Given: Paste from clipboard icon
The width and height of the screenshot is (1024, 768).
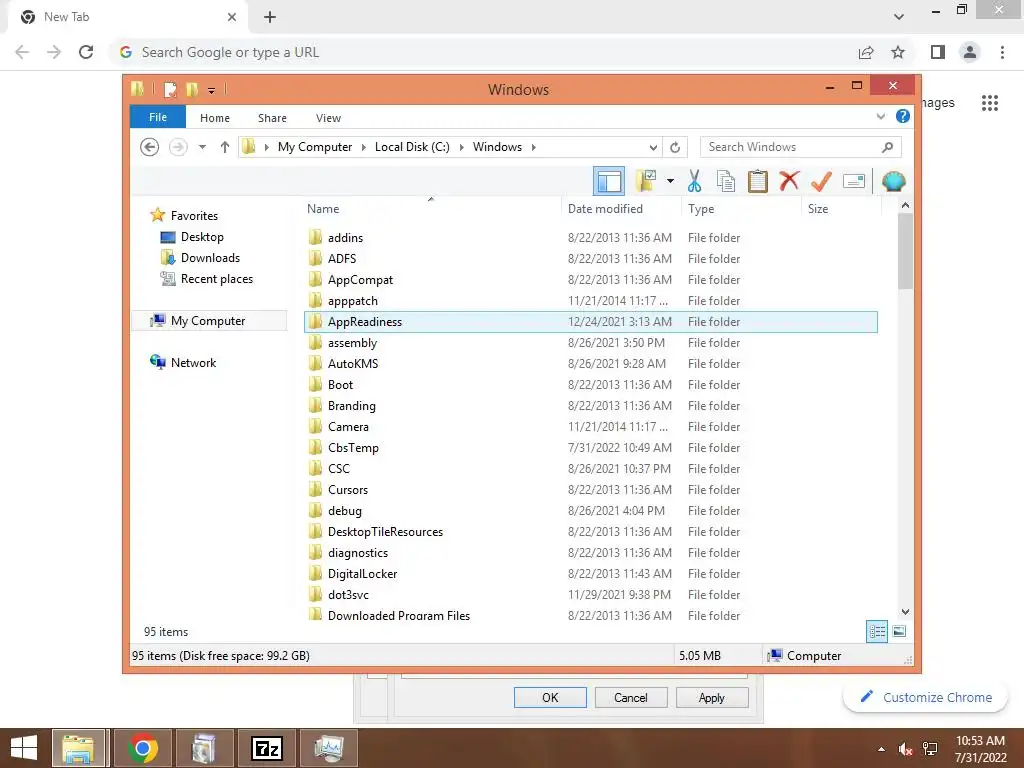Looking at the screenshot, I should (758, 181).
